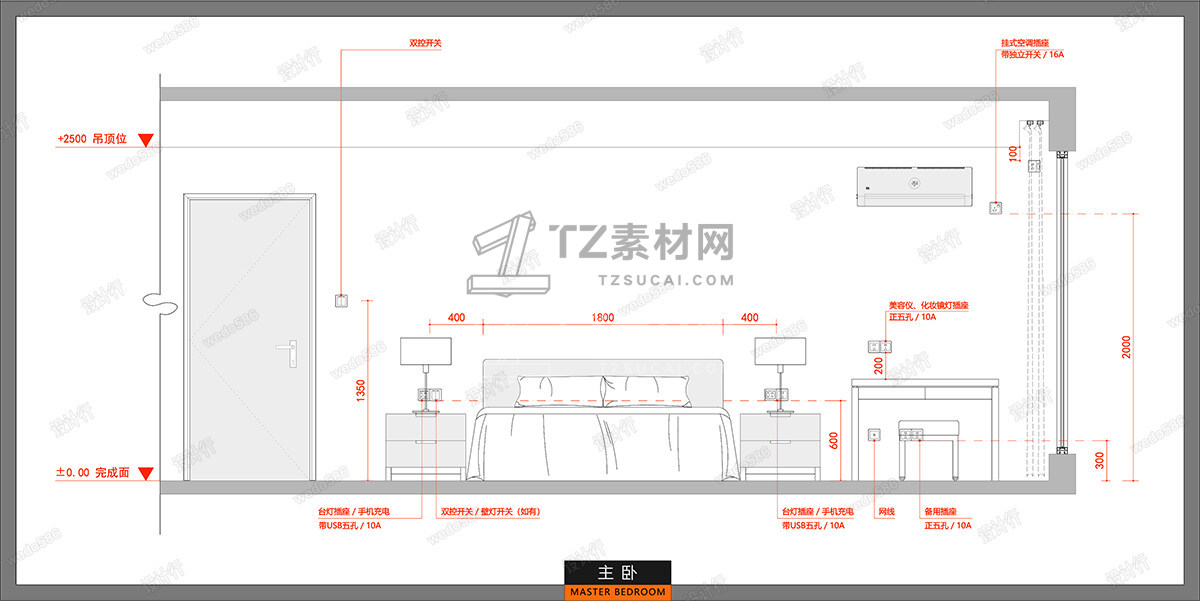Click the 网线 label
Image resolution: width=1200 pixels, height=601 pixels.
tap(886, 512)
